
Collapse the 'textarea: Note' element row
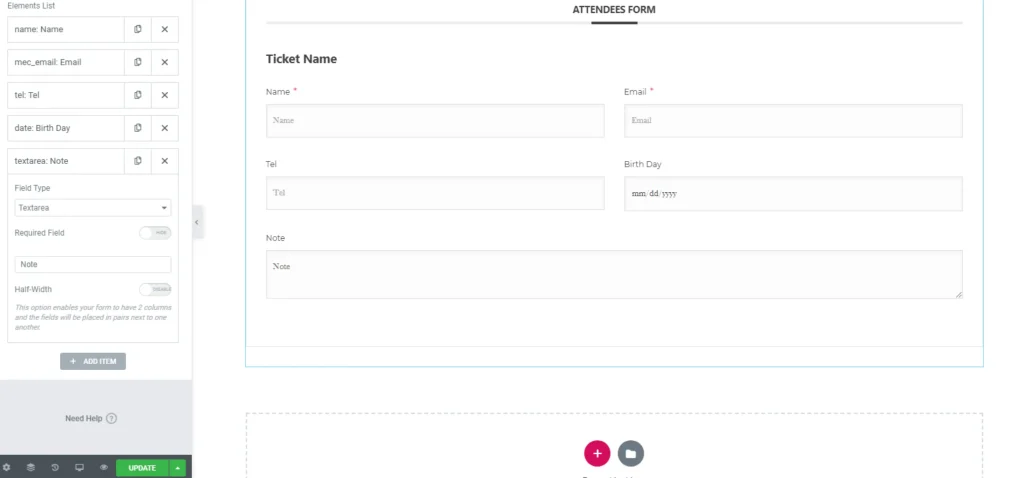point(66,161)
